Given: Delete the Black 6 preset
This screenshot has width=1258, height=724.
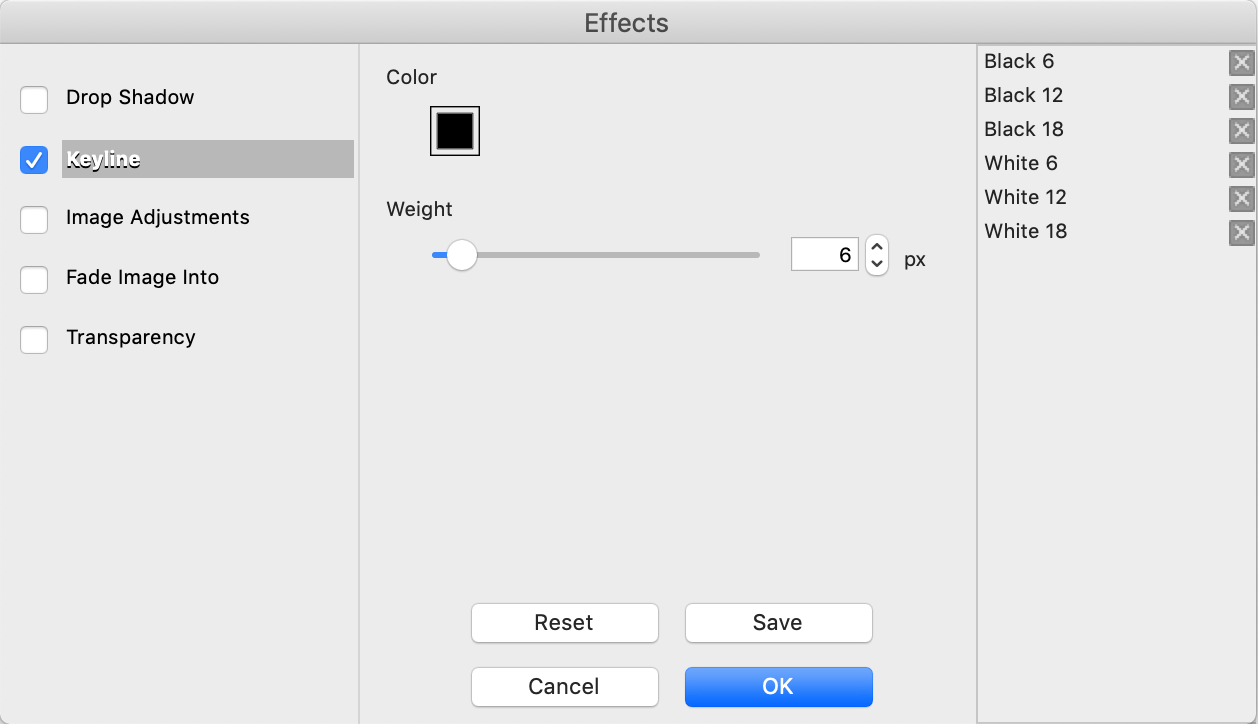Looking at the screenshot, I should 1241,62.
